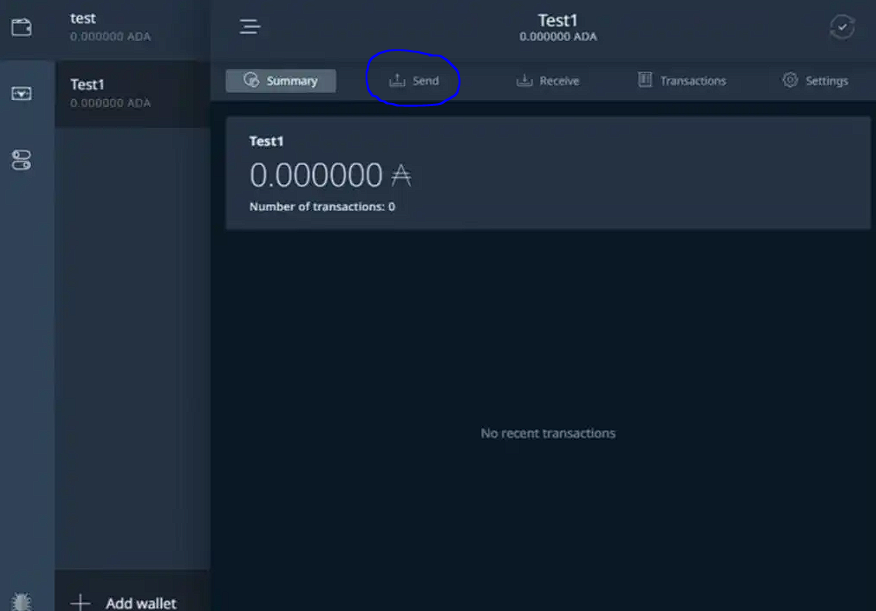Viewport: 876px width, 611px height.
Task: Click the gear icon of Settings tab
Action: pyautogui.click(x=790, y=80)
